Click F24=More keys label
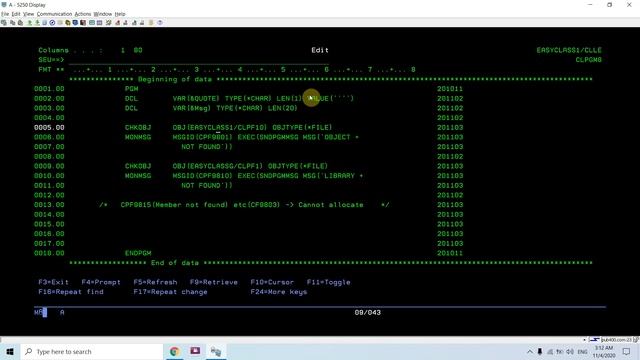The image size is (640, 360). coord(278,292)
